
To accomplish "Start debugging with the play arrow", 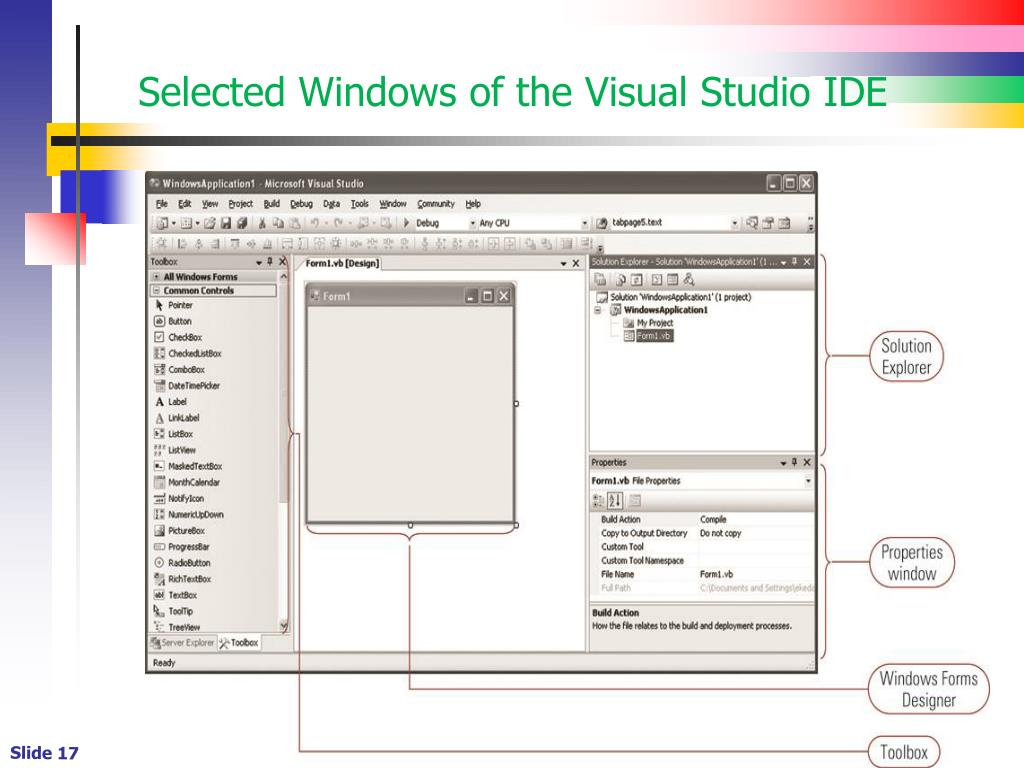I will coord(406,223).
